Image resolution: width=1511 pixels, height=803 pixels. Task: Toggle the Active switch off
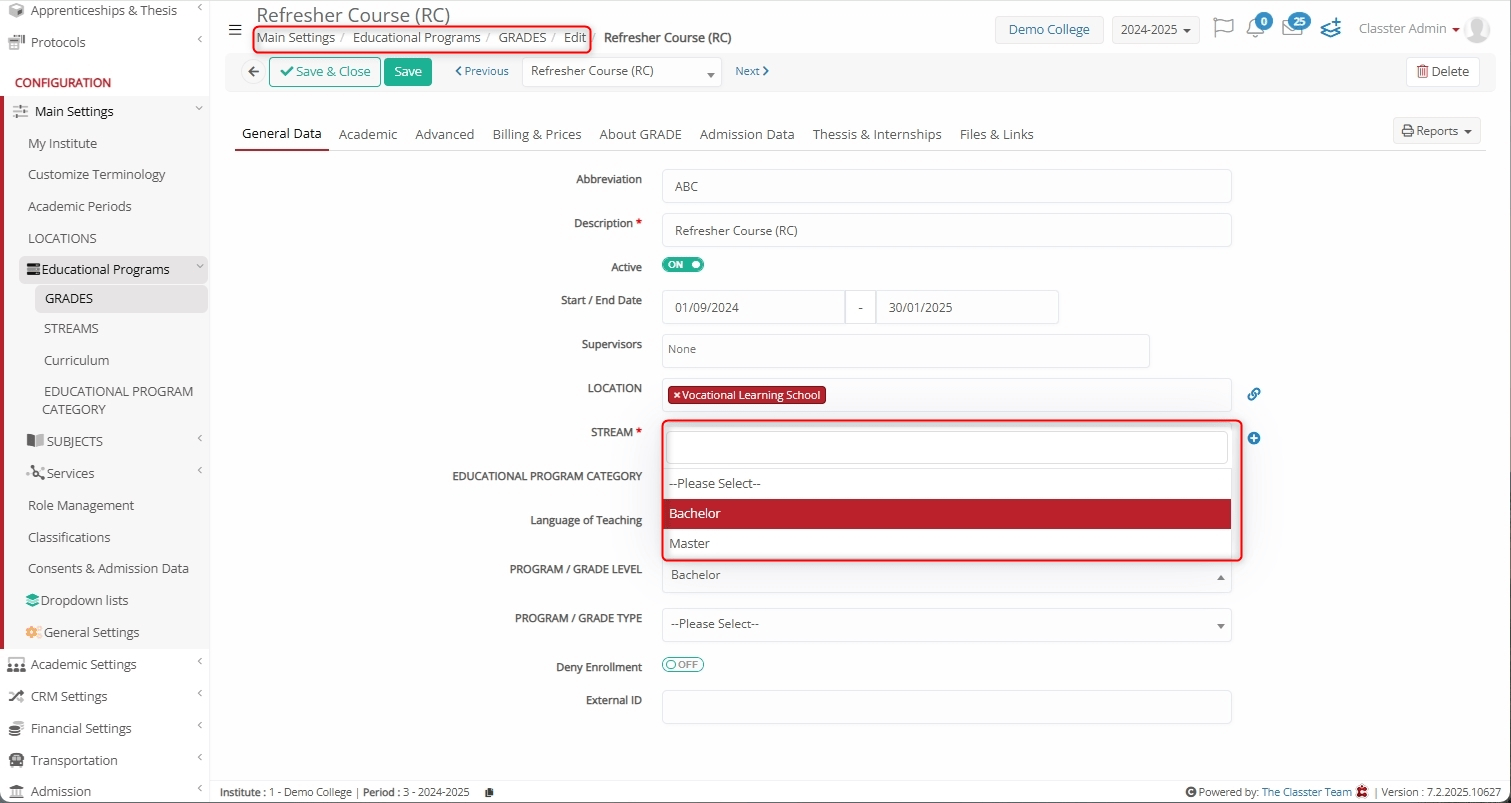683,265
